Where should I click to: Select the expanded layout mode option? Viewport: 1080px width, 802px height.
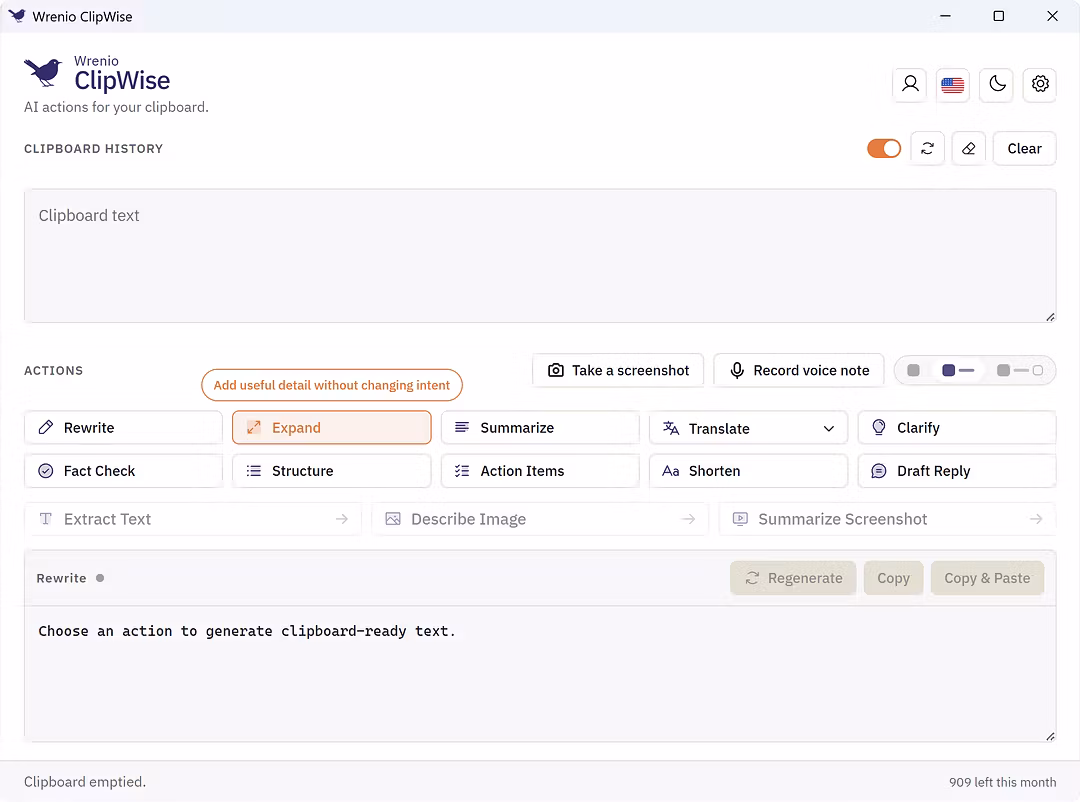point(1020,371)
